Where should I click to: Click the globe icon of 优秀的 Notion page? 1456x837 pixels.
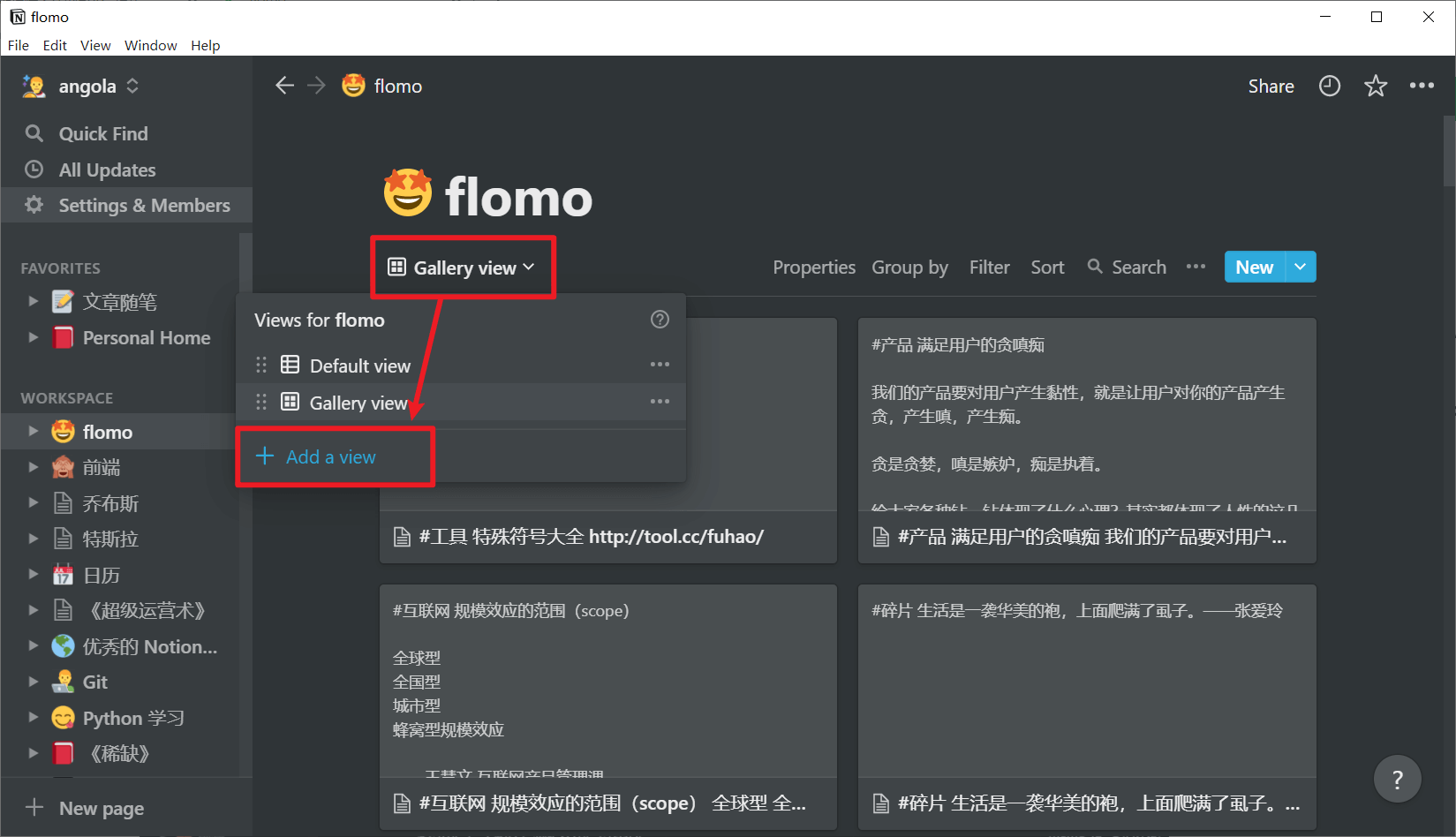coord(63,646)
